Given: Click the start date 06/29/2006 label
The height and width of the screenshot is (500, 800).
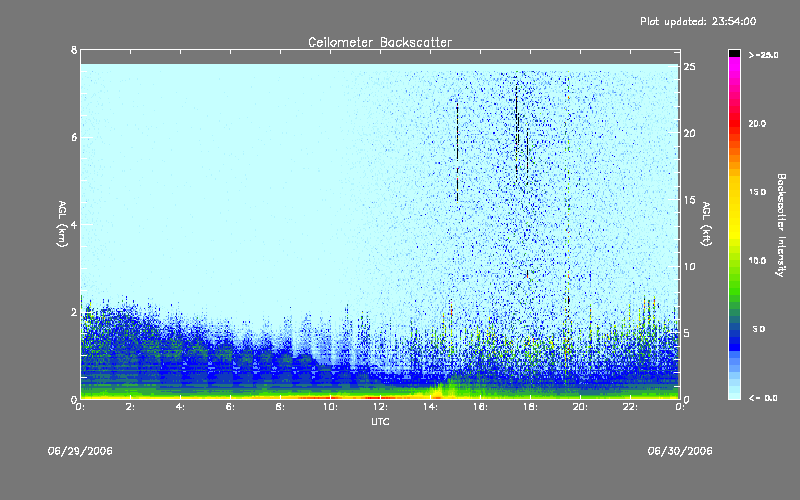Looking at the screenshot, I should click(x=80, y=451).
